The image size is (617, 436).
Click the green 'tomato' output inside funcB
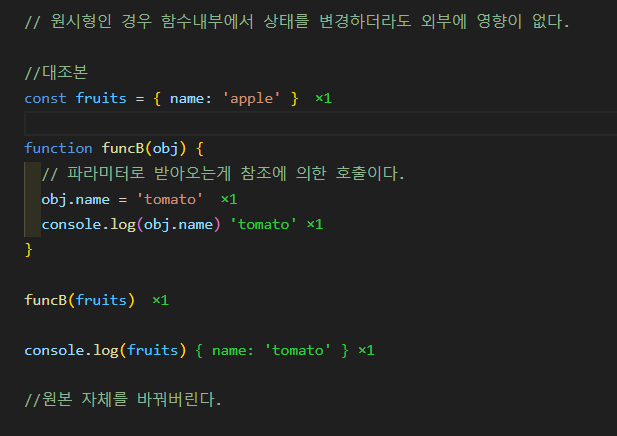263,225
